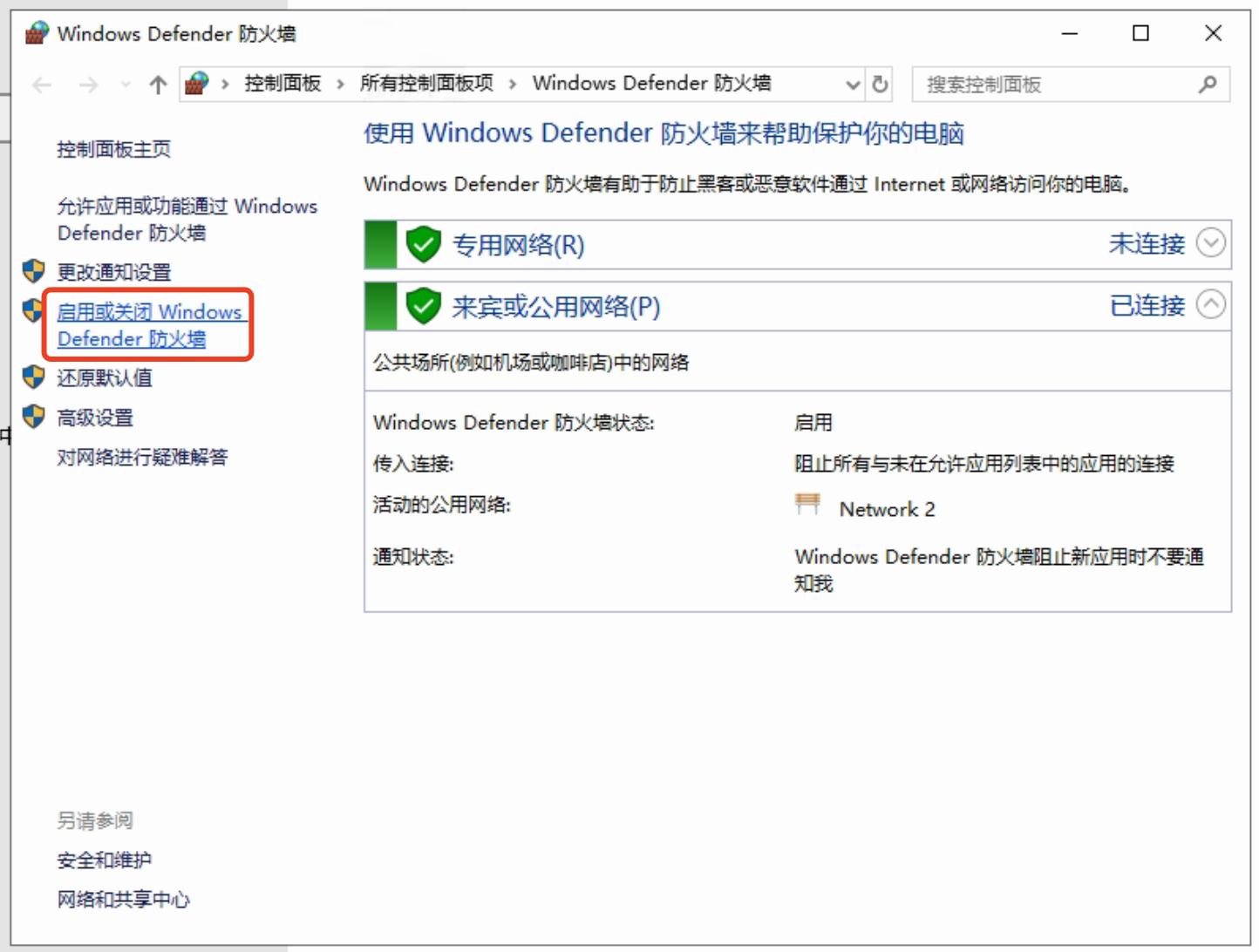Refresh the page with the refresh icon
The image size is (1259, 952).
point(880,85)
